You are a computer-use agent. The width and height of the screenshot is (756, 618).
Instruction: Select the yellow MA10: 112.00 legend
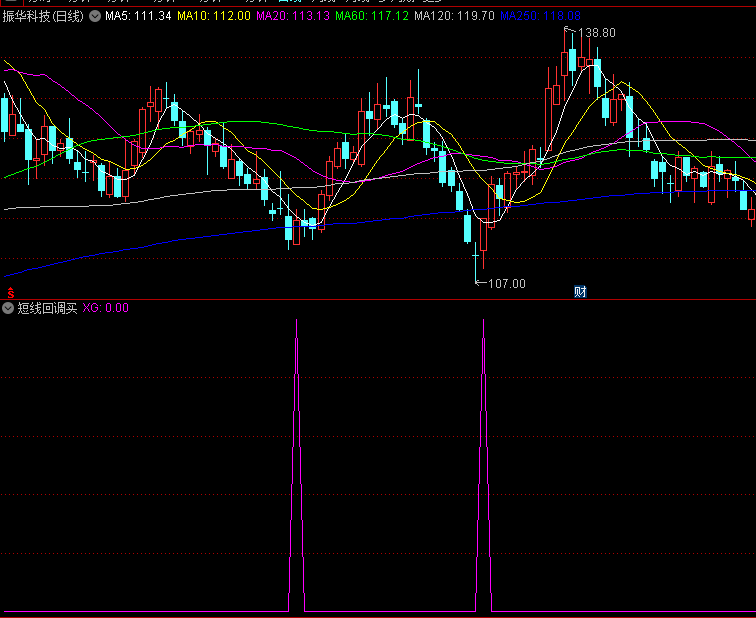coord(214,17)
